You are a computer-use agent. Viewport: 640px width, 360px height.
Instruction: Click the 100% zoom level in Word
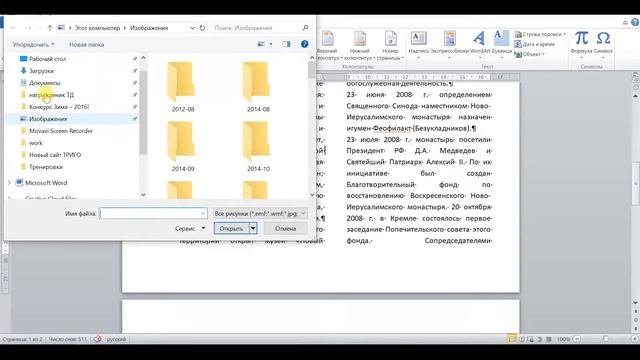click(x=563, y=339)
